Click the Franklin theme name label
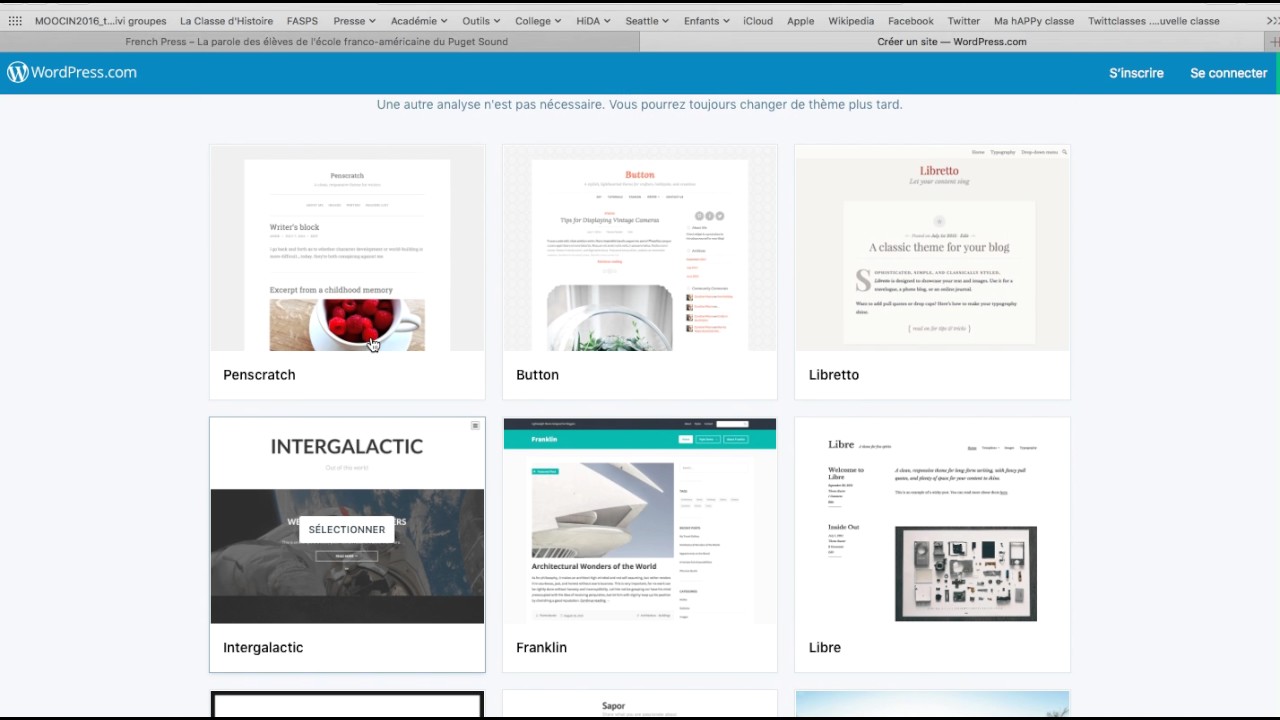This screenshot has height=720, width=1280. click(x=541, y=648)
